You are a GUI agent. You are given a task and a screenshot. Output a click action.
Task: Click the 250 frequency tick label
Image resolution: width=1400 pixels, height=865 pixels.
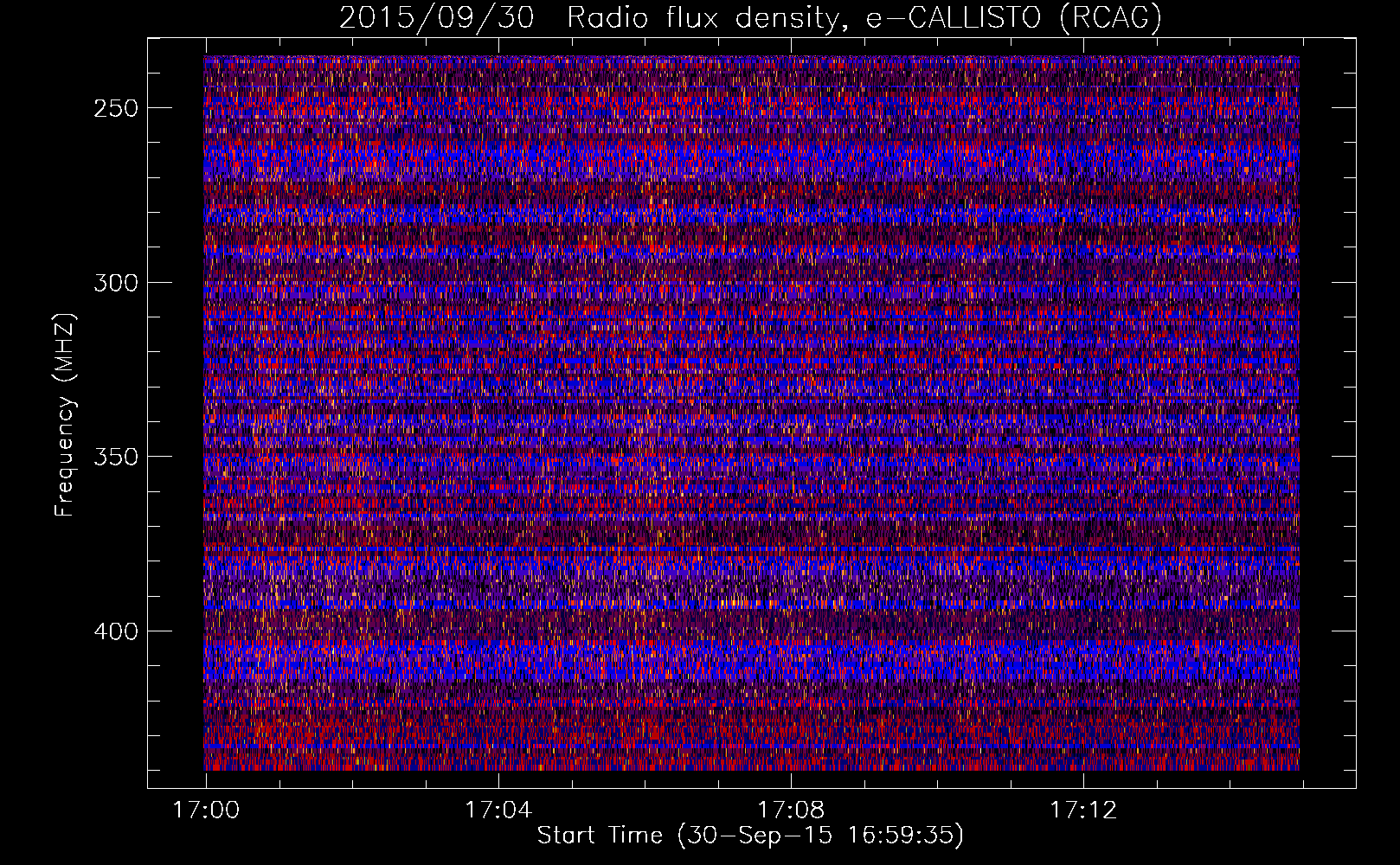(x=116, y=109)
